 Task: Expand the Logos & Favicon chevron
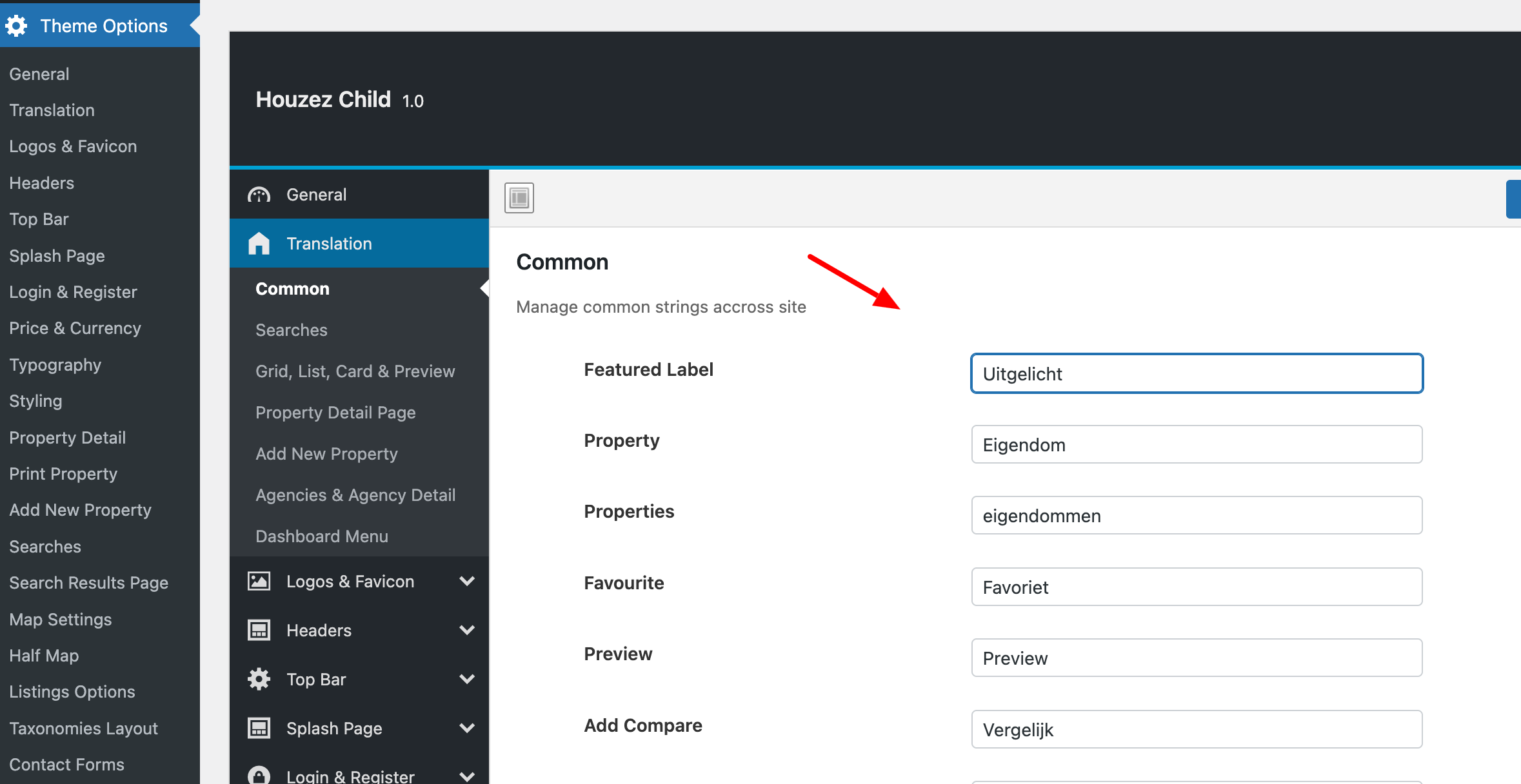click(x=467, y=582)
